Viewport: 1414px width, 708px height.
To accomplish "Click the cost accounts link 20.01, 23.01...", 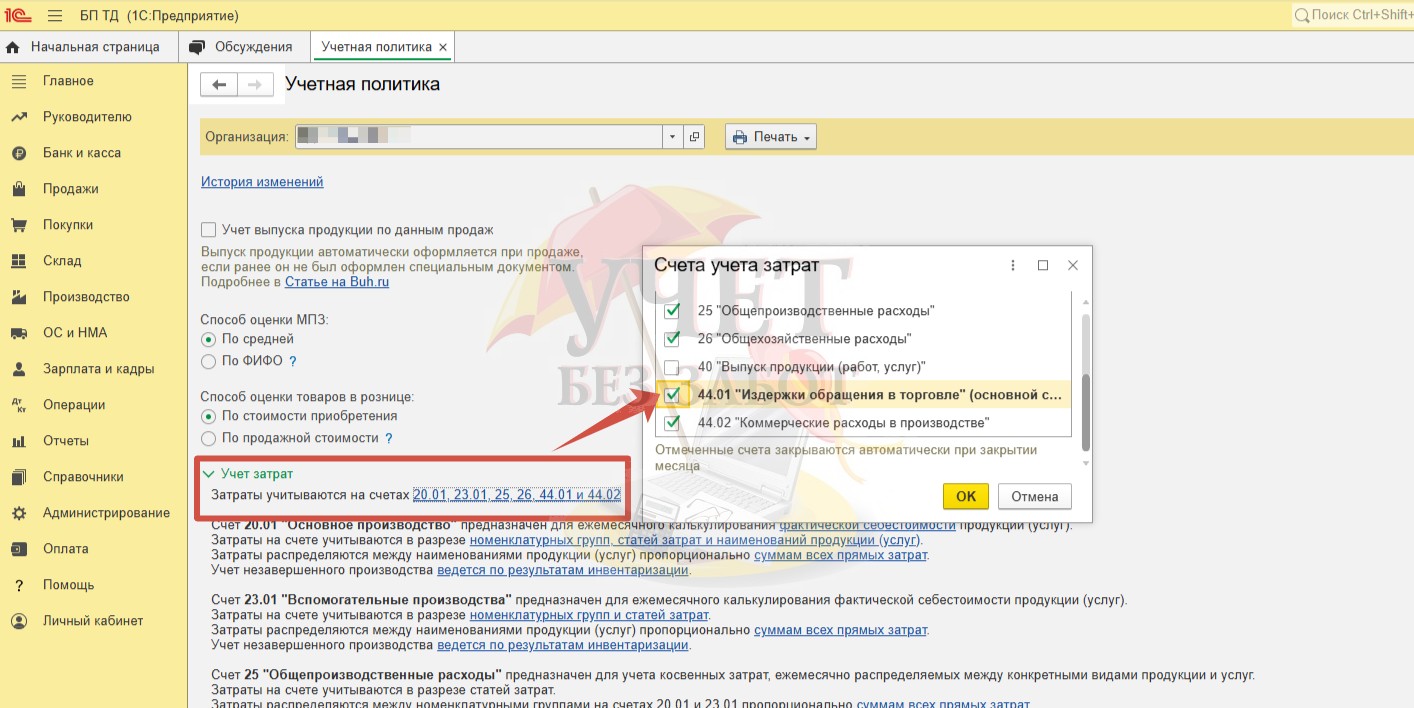I will click(517, 495).
